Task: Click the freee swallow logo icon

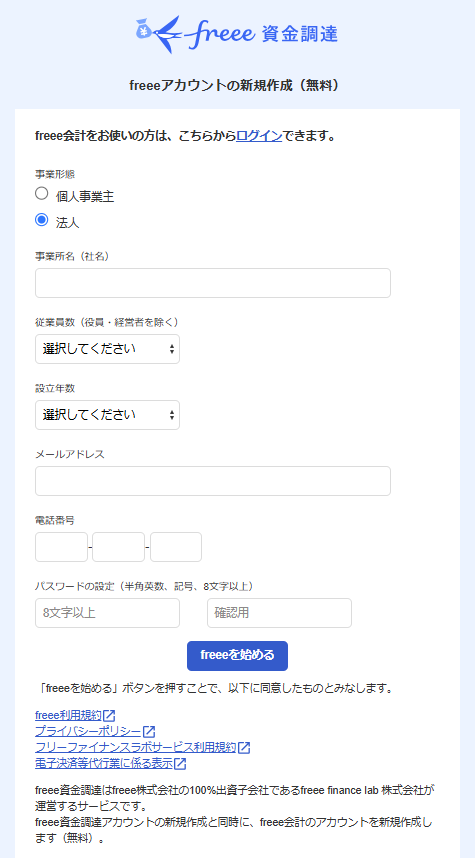Action: coord(167,34)
